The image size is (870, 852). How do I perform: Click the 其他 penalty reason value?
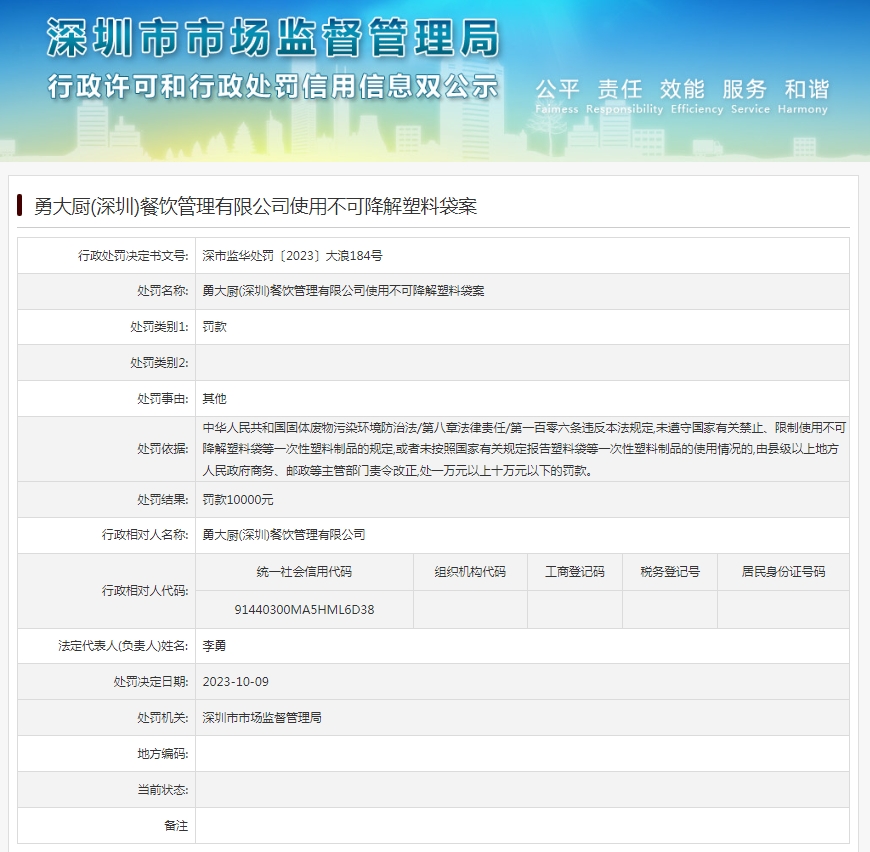tap(214, 399)
